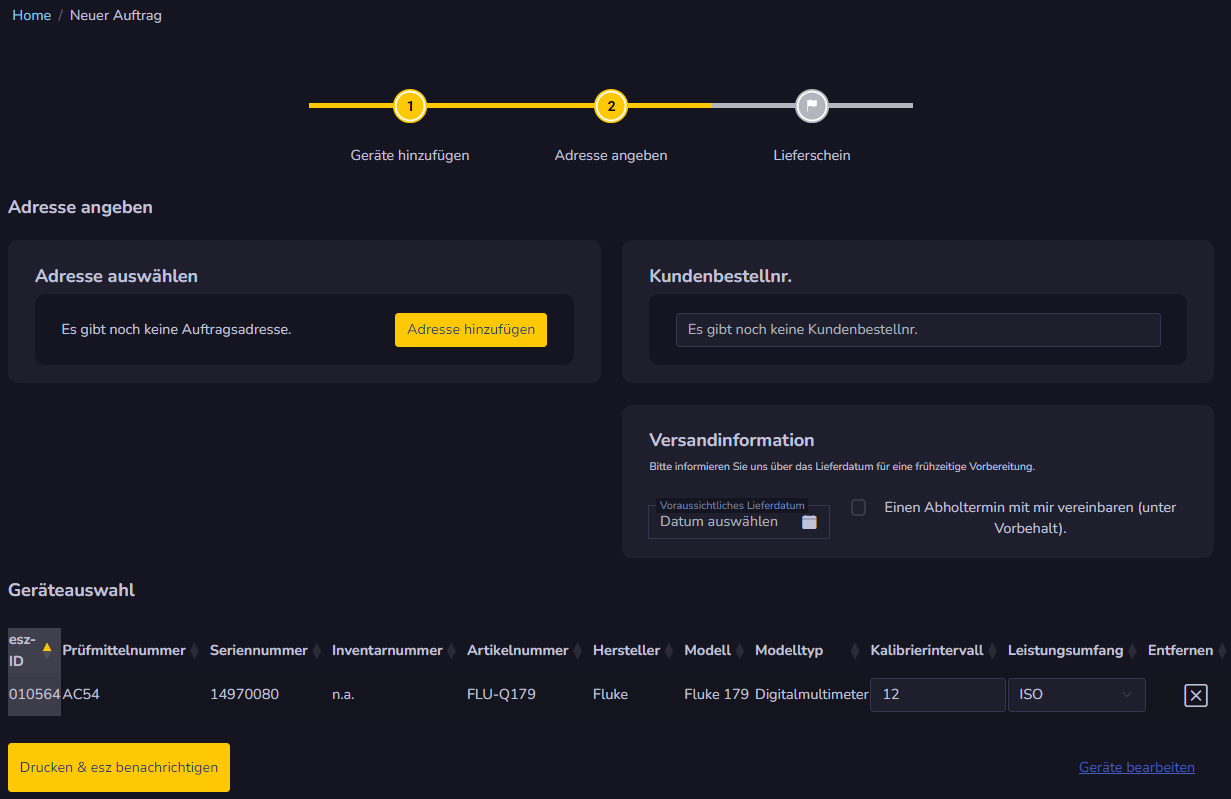Viewport: 1231px width, 799px height.
Task: Navigate to Home in the breadcrumb
Action: pyautogui.click(x=31, y=15)
